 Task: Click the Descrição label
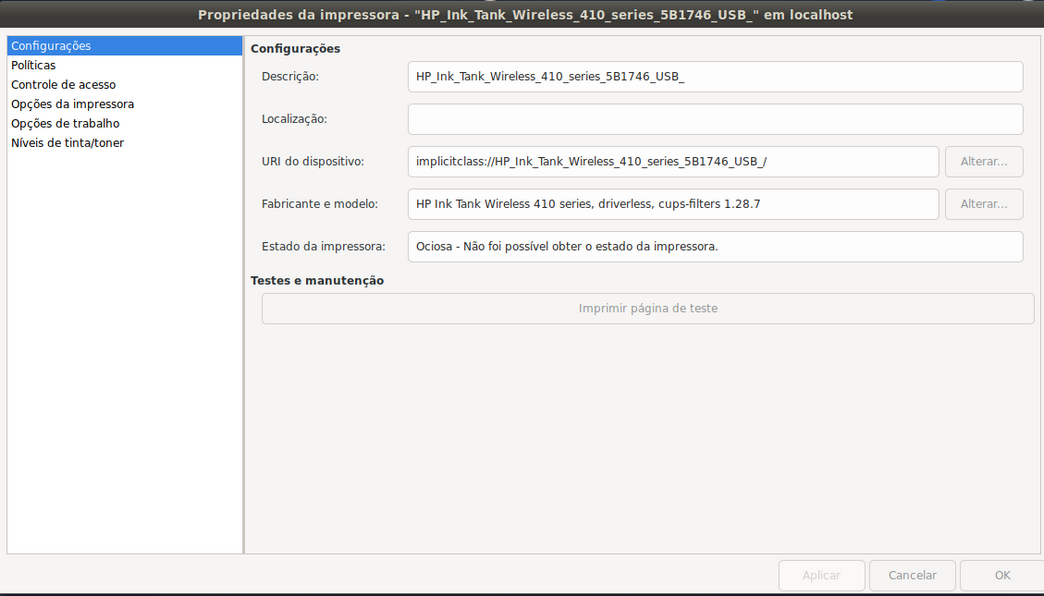pyautogui.click(x=290, y=77)
